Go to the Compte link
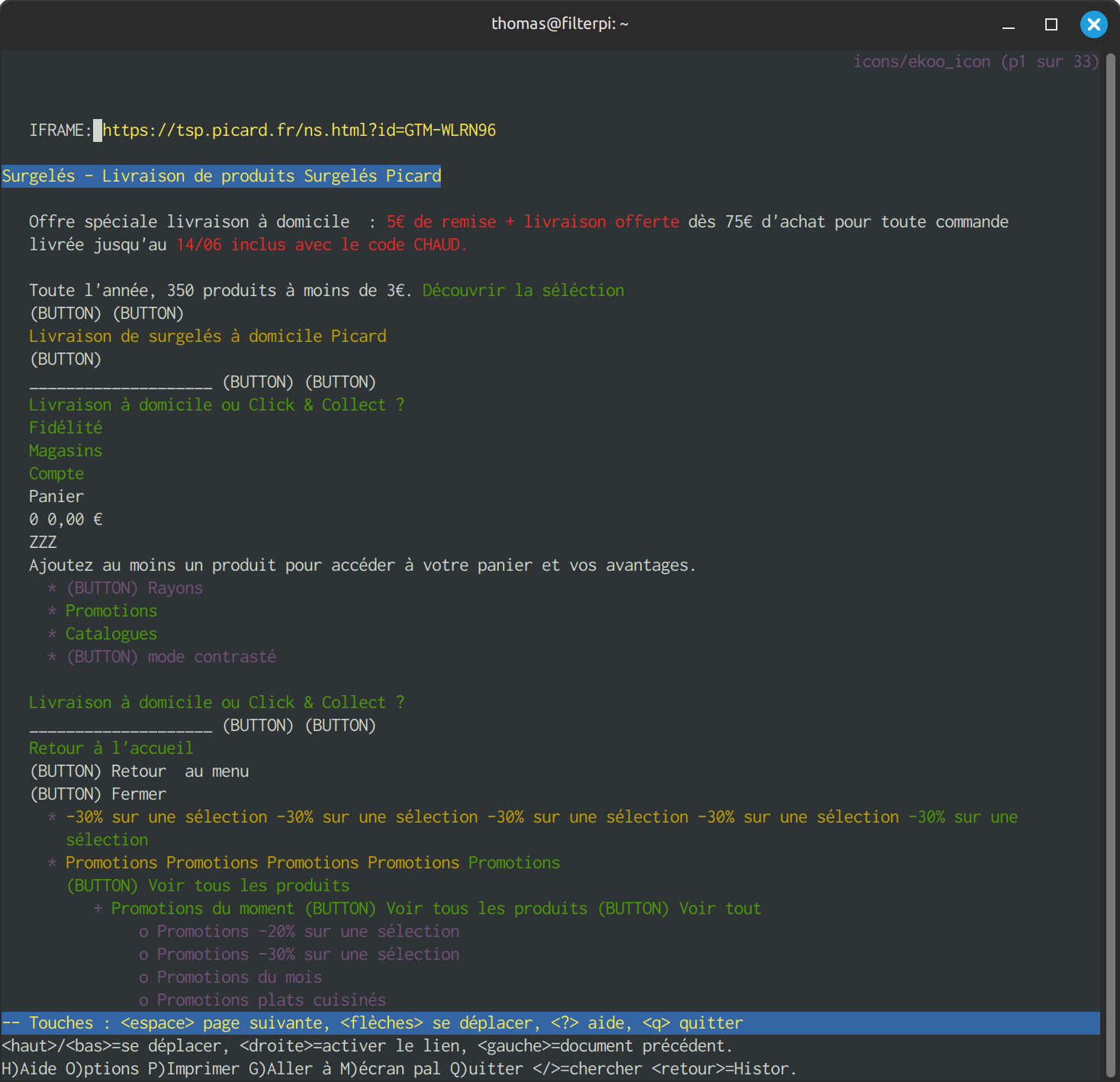Image resolution: width=1120 pixels, height=1082 pixels. coord(56,474)
